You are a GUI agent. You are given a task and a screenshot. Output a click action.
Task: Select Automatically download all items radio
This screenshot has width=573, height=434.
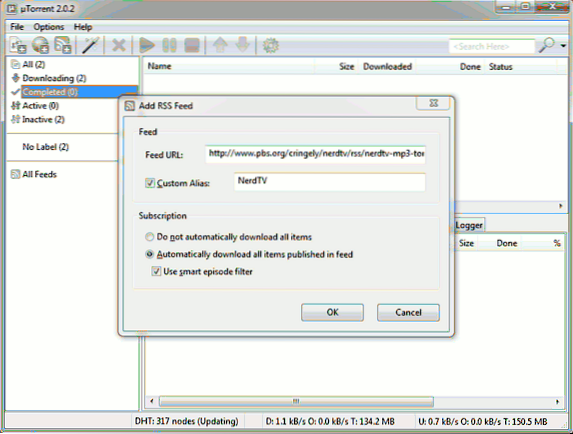pyautogui.click(x=149, y=254)
